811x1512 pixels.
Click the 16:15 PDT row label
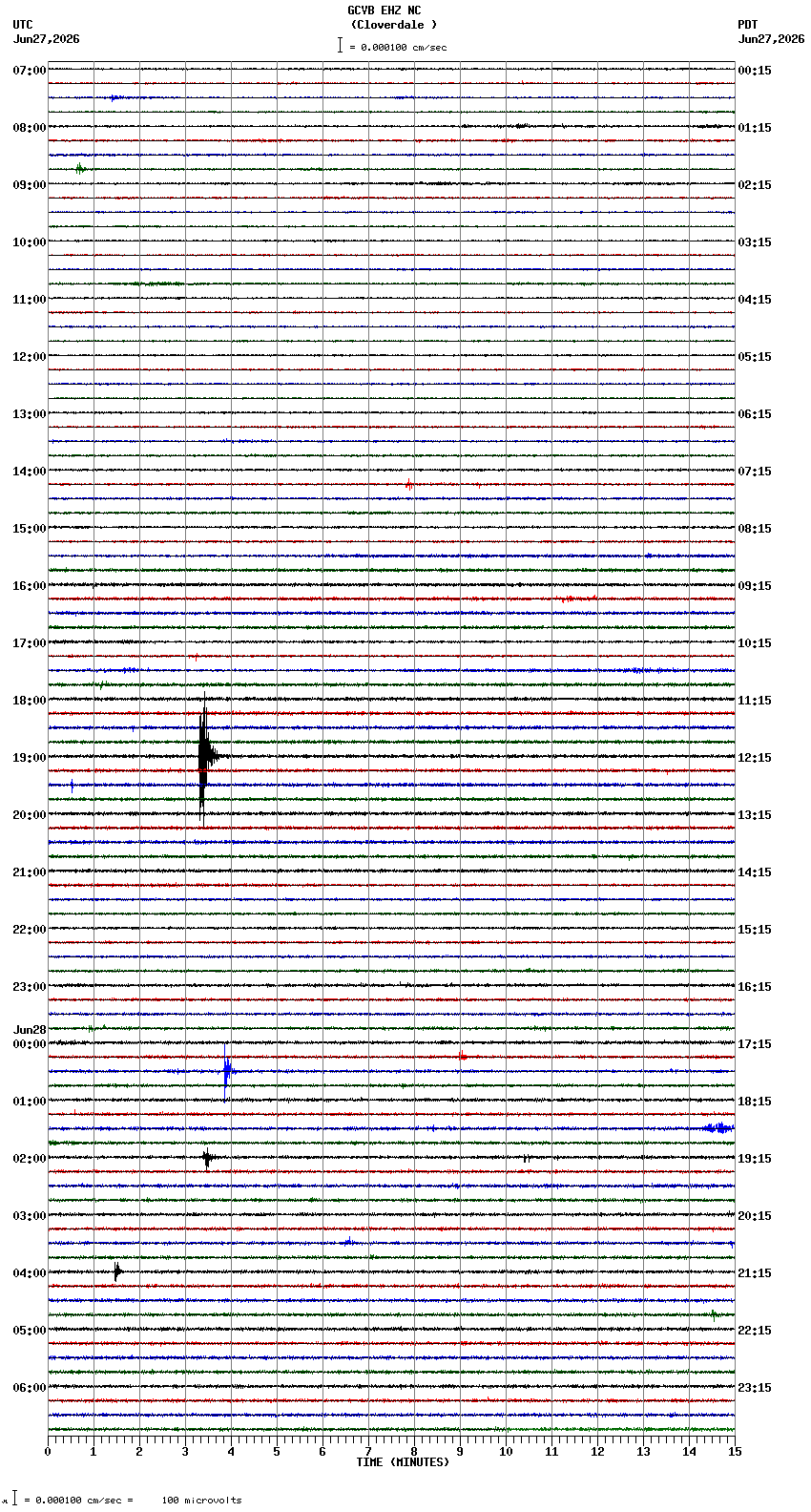pos(755,987)
